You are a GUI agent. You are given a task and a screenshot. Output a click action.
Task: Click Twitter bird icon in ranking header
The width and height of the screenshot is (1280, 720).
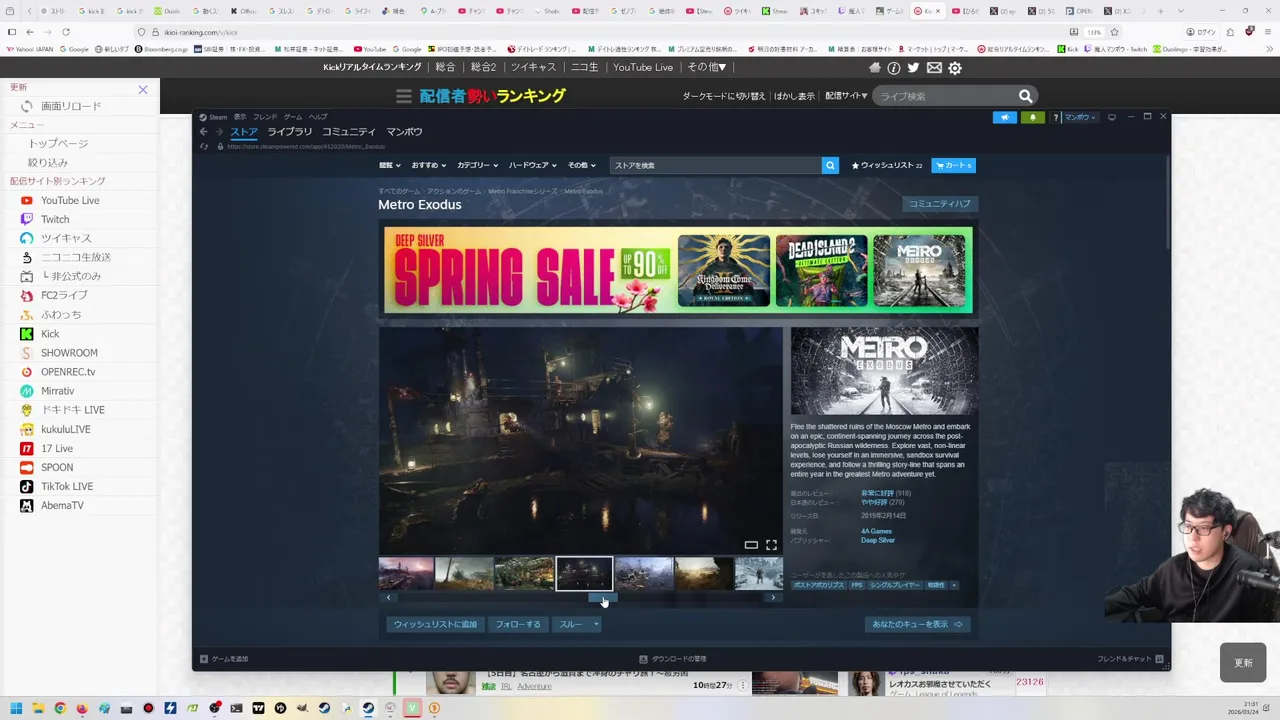point(913,68)
